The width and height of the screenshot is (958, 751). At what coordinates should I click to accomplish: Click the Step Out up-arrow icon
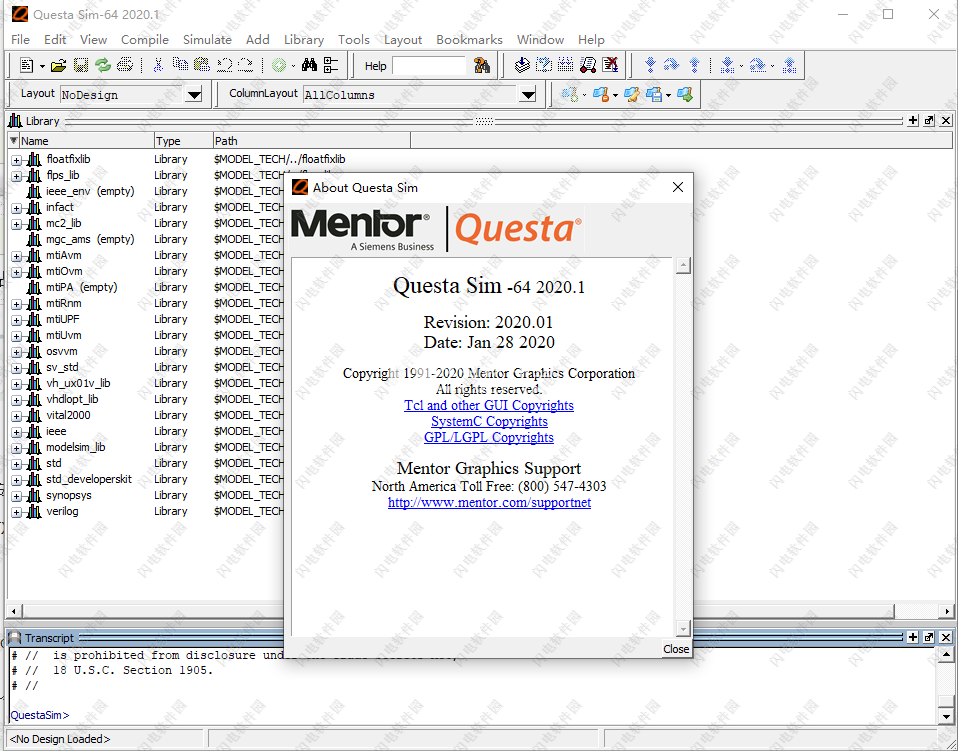pos(695,65)
